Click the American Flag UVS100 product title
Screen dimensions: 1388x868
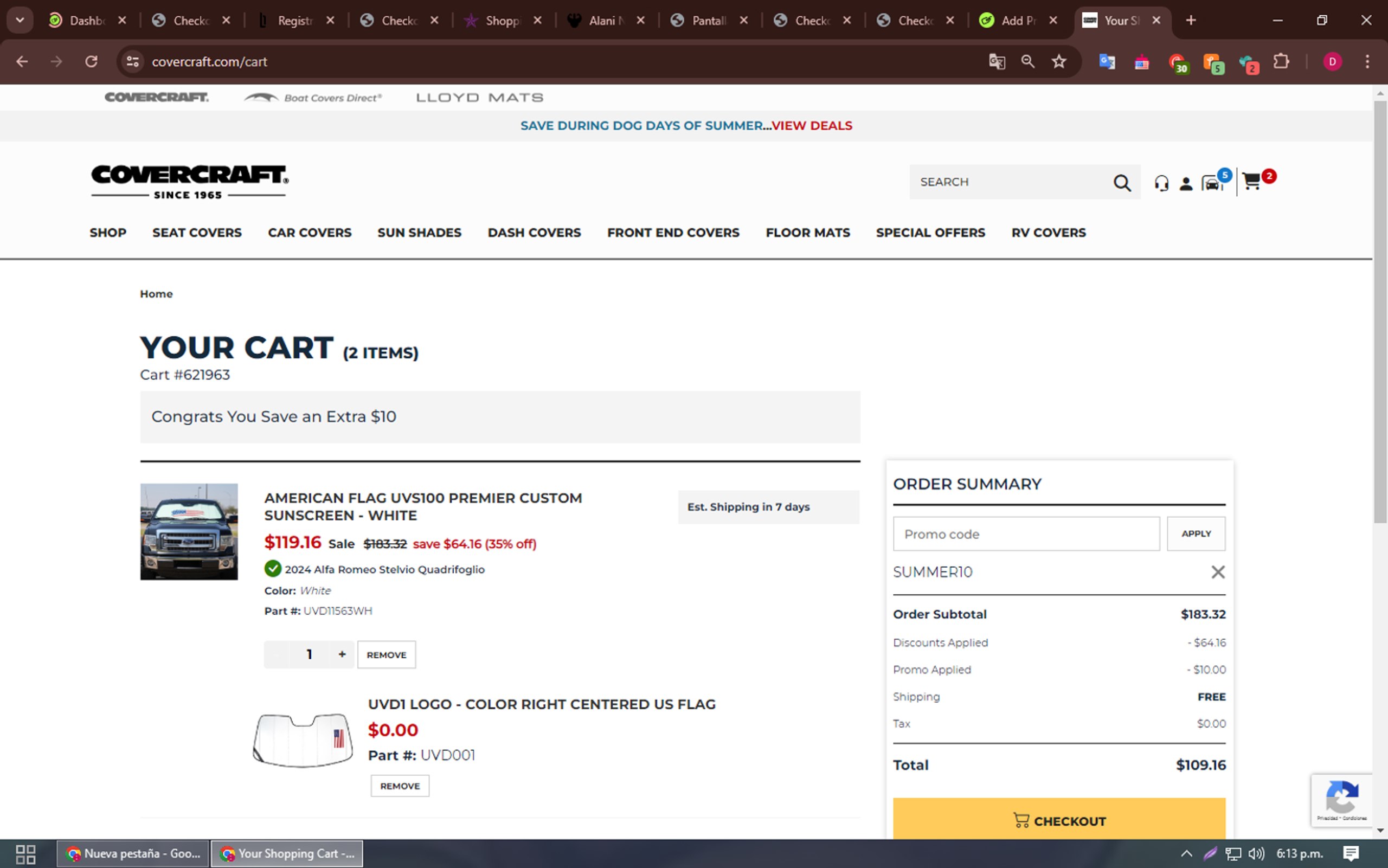coord(423,506)
